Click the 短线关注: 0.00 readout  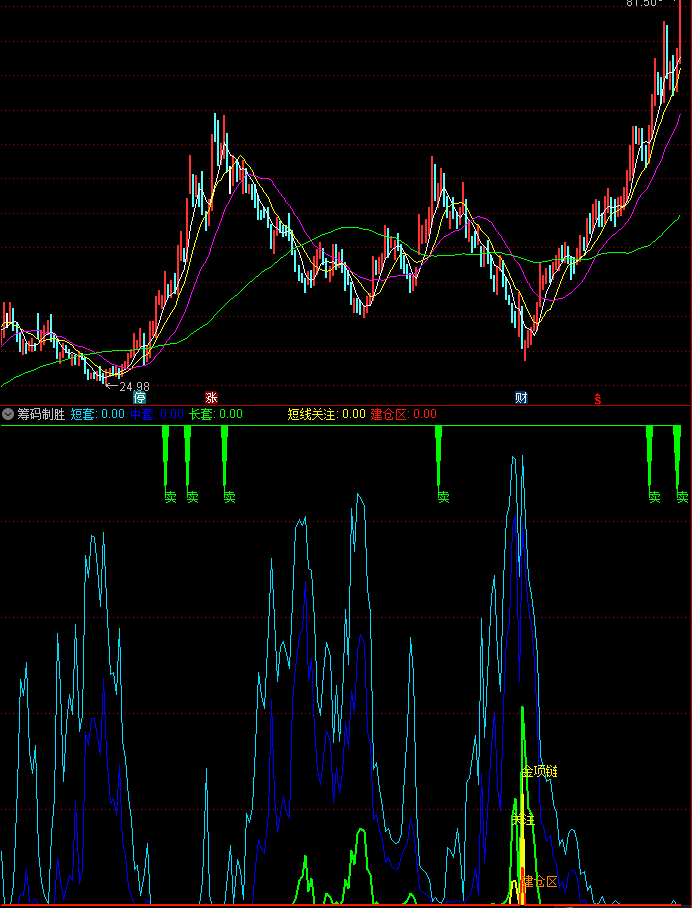click(x=327, y=414)
